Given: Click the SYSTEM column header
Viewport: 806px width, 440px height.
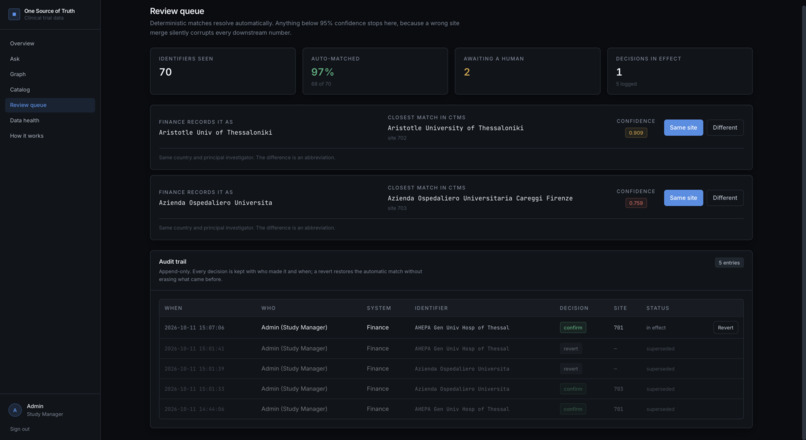Looking at the screenshot, I should pyautogui.click(x=379, y=308).
